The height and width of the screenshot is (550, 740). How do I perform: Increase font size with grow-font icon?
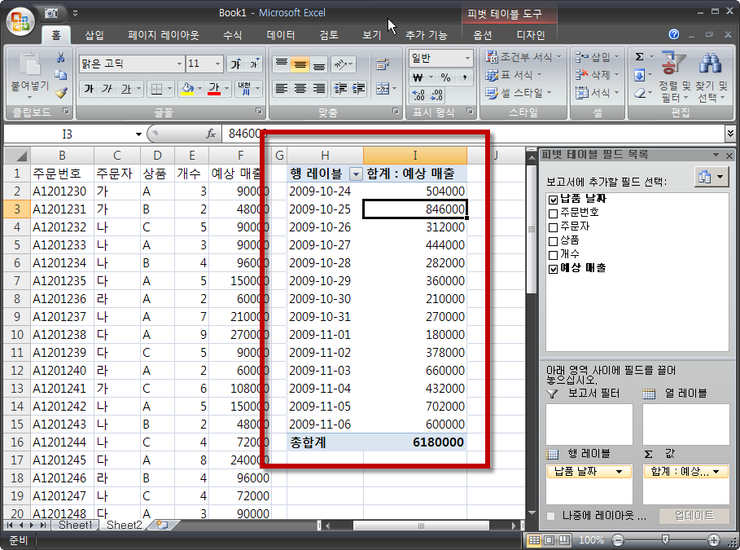[235, 64]
